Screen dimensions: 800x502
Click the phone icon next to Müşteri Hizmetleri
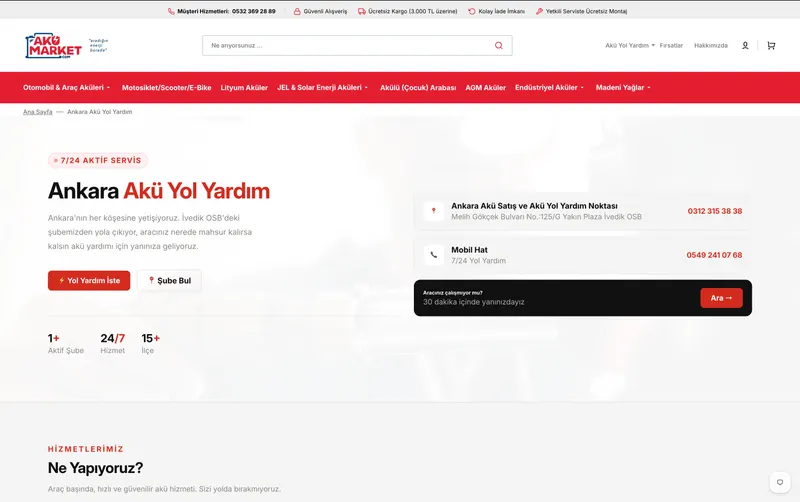click(x=171, y=11)
